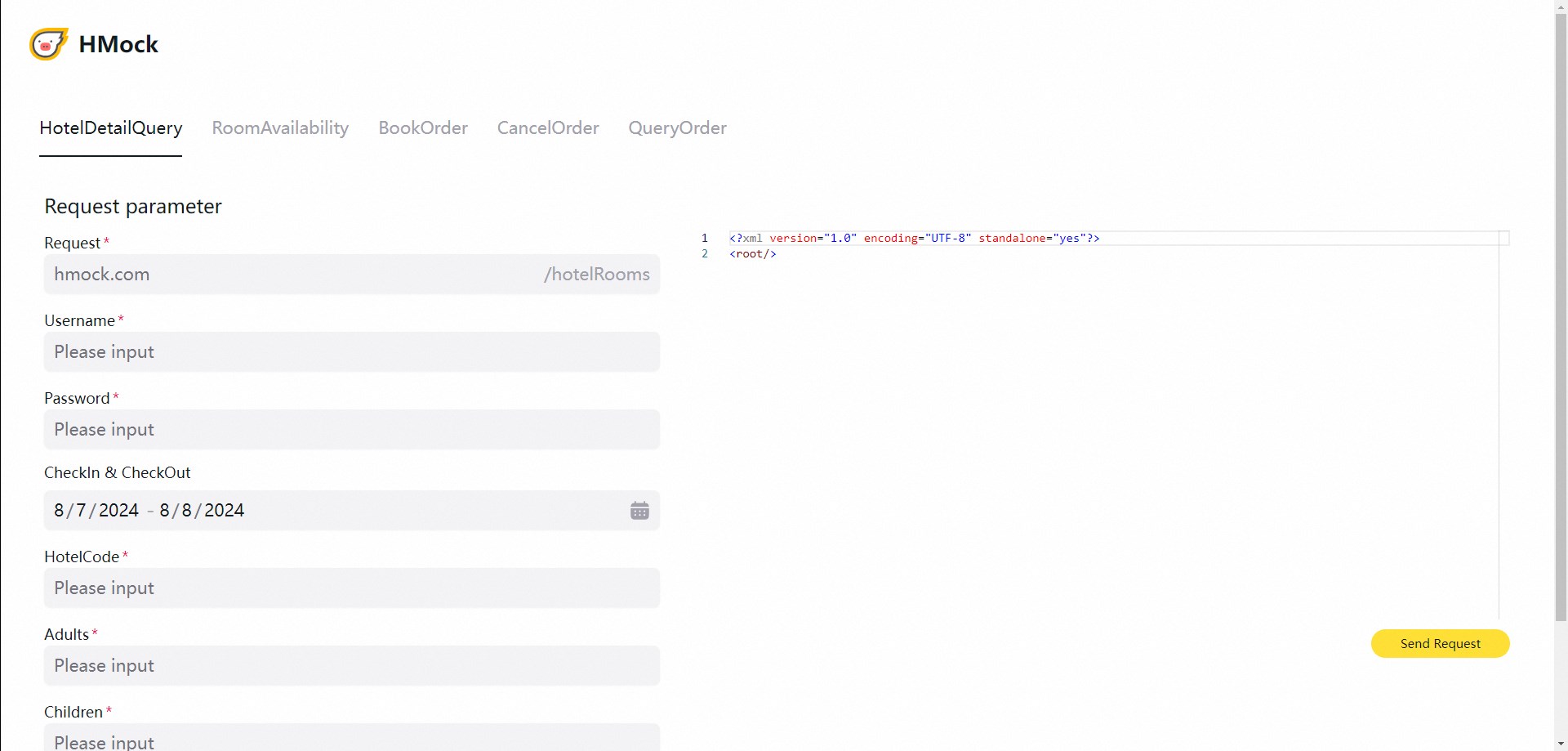The image size is (1568, 751).
Task: Click into the Username input box
Action: 351,352
